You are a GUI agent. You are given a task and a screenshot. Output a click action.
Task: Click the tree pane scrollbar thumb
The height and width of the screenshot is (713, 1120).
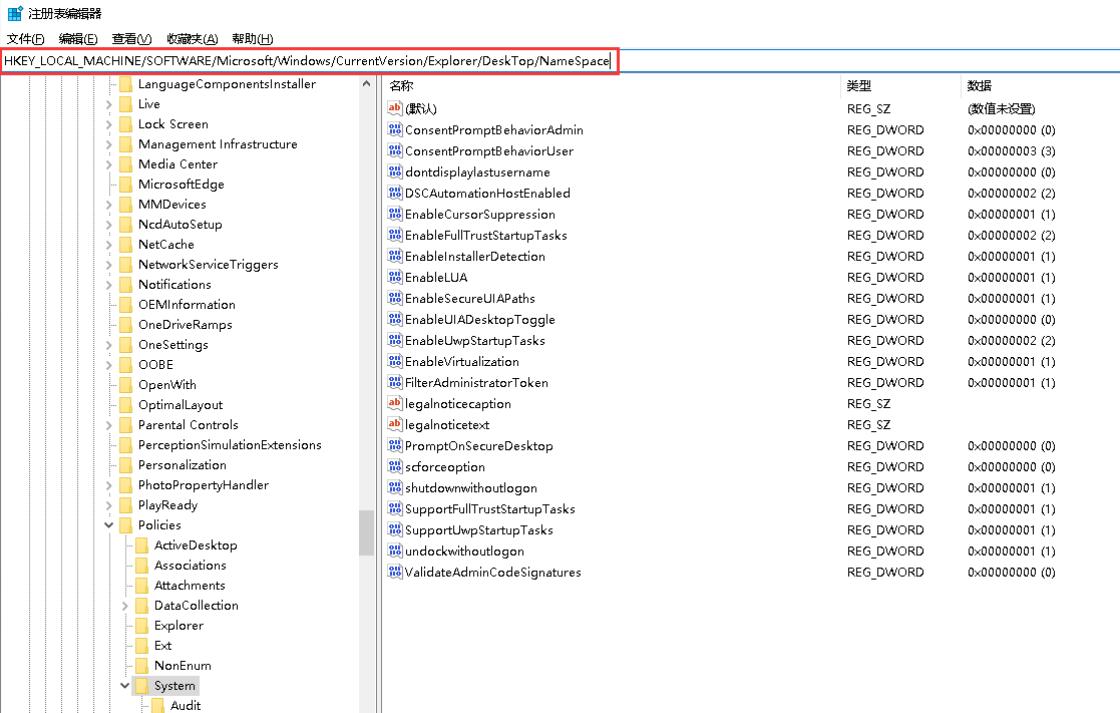pyautogui.click(x=366, y=532)
